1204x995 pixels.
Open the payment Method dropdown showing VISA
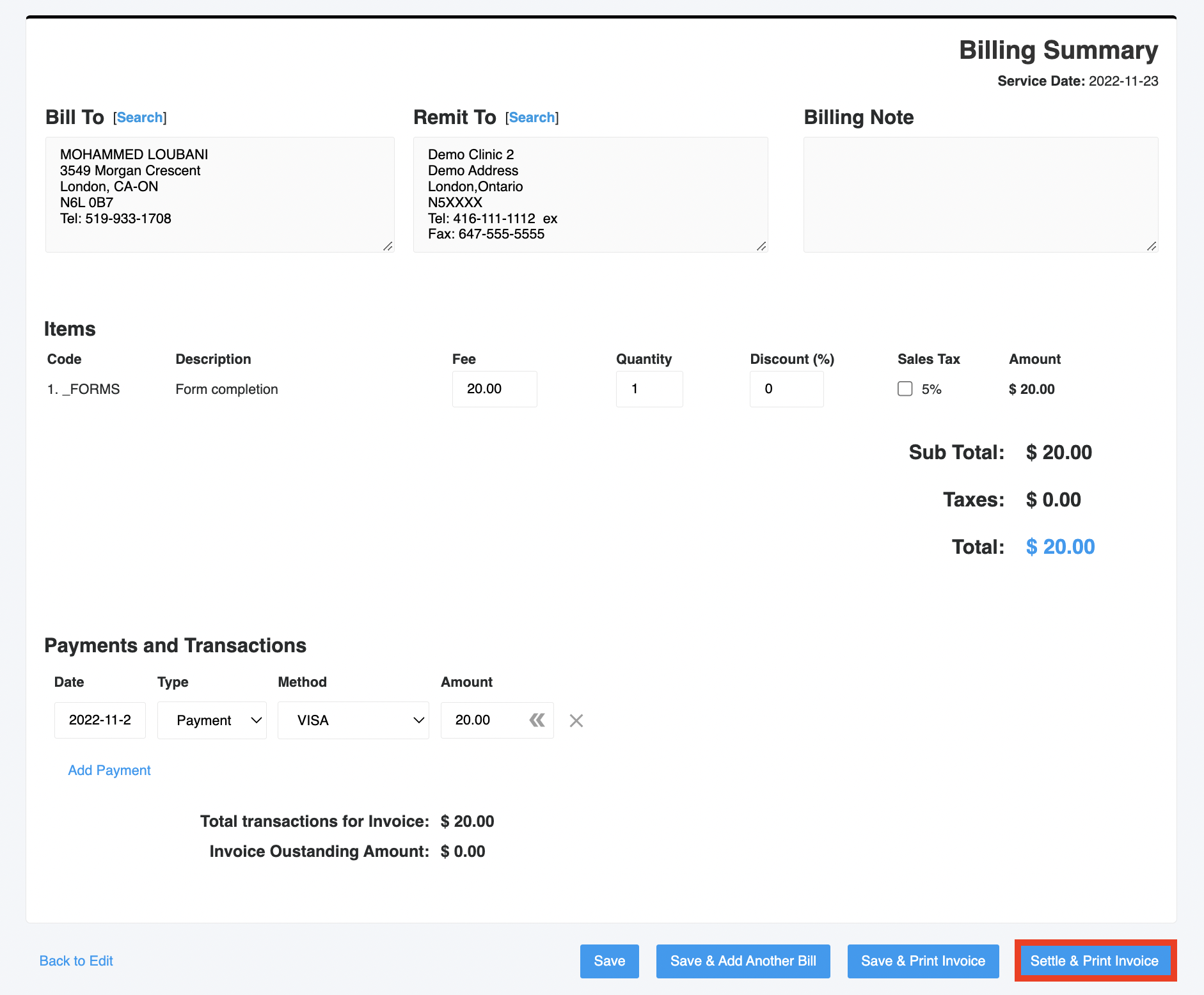coord(353,720)
